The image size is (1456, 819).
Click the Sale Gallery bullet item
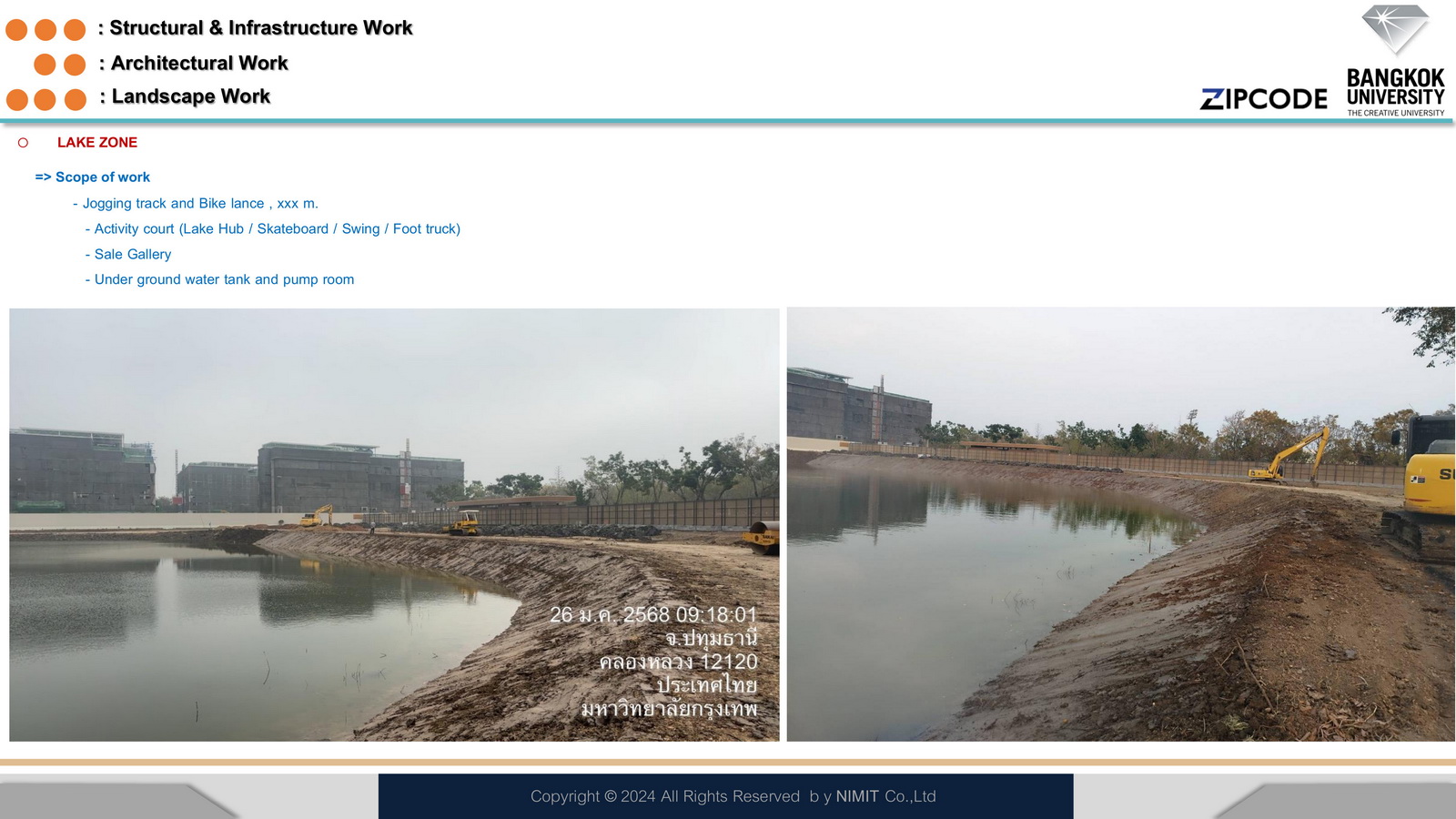(x=133, y=255)
